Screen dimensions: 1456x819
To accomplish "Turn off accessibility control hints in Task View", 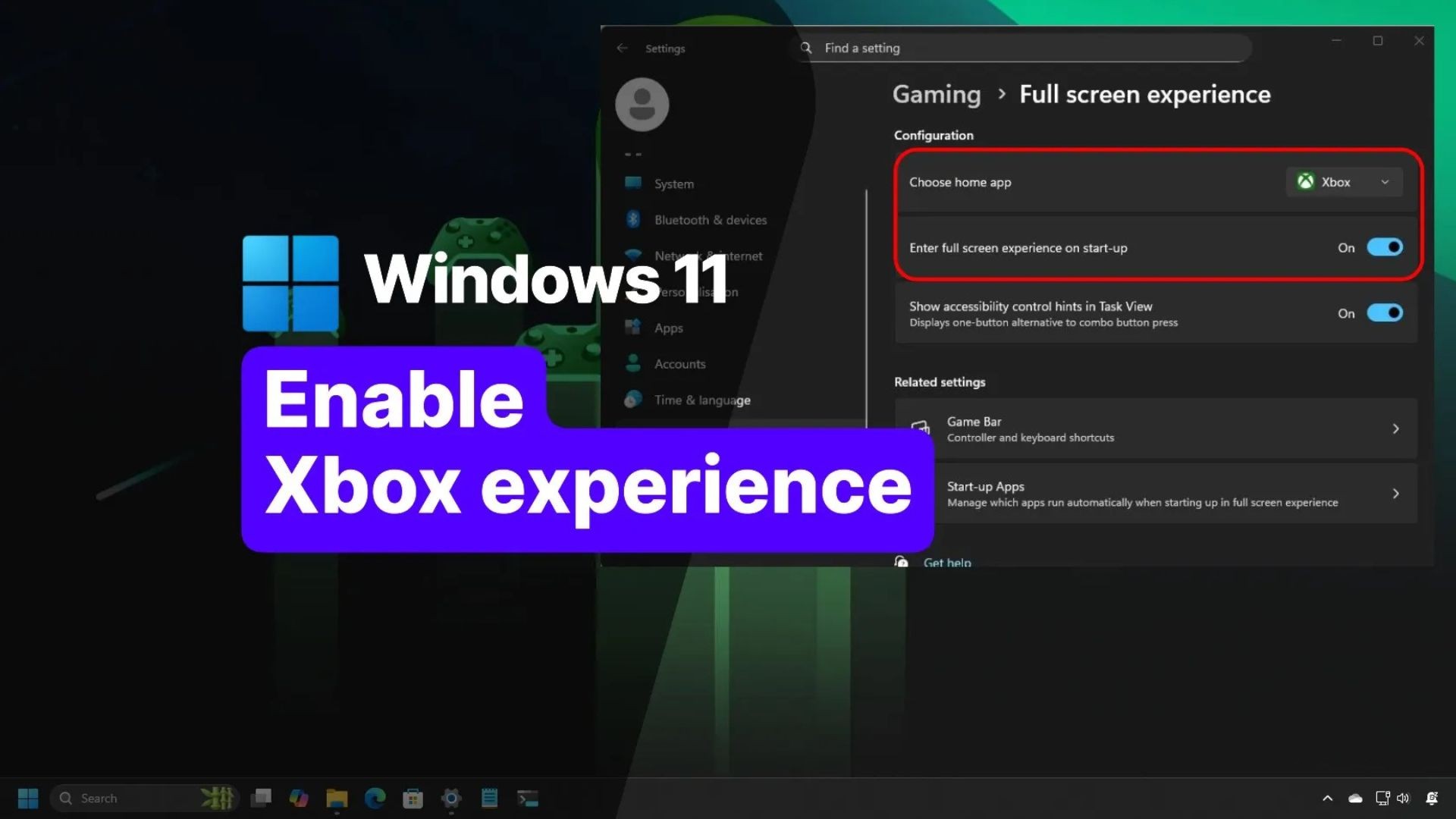I will (x=1385, y=312).
